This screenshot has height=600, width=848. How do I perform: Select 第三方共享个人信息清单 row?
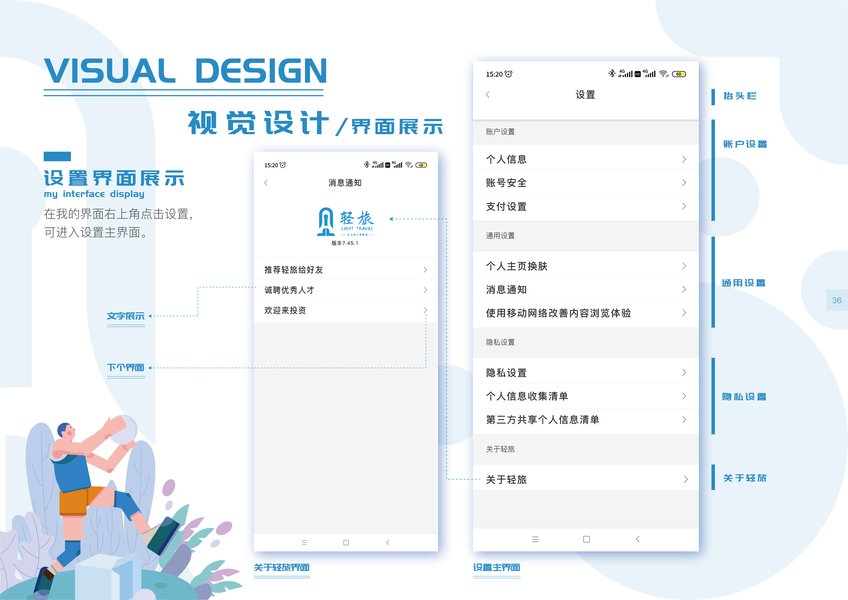586,420
